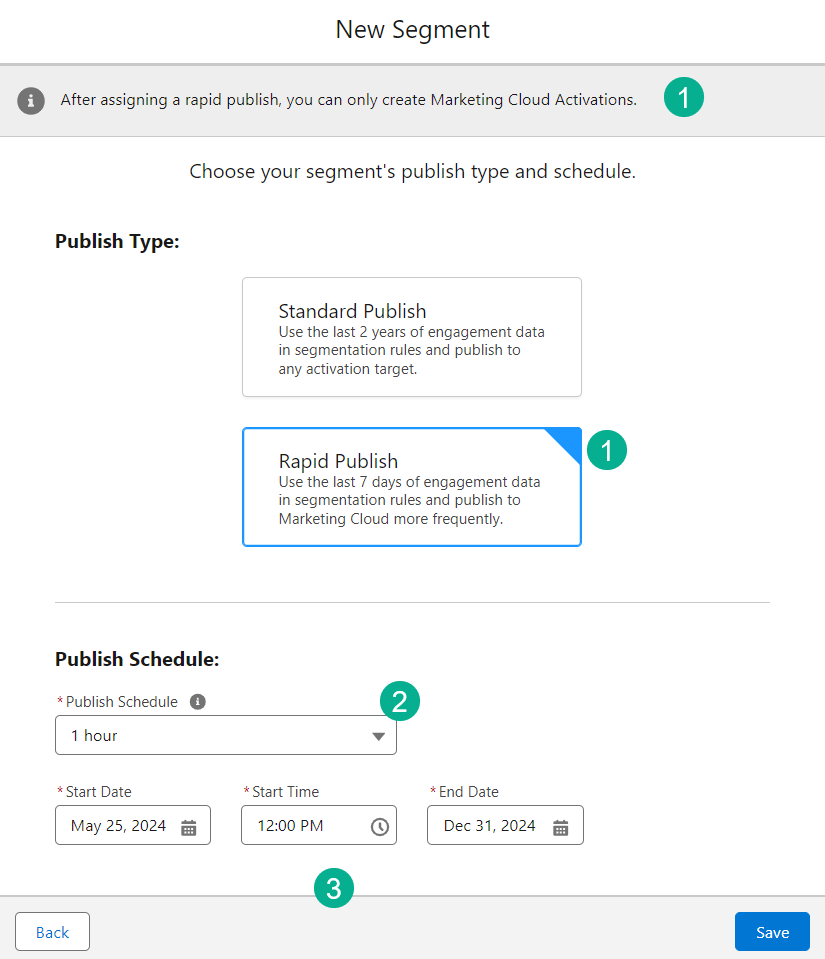The height and width of the screenshot is (959, 825).
Task: Click the green badge 2 above Publish Schedule
Action: (400, 701)
